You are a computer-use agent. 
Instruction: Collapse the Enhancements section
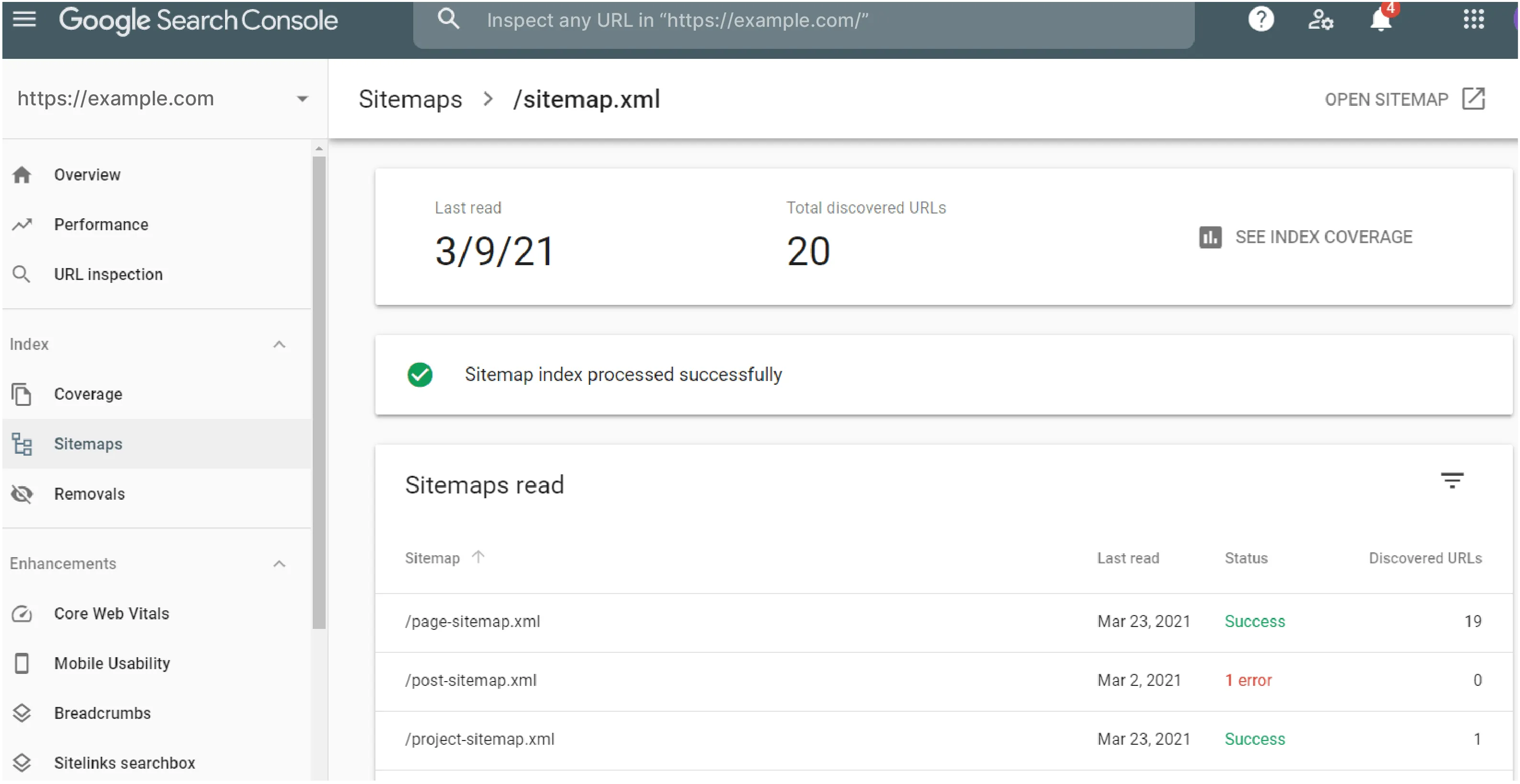click(279, 563)
